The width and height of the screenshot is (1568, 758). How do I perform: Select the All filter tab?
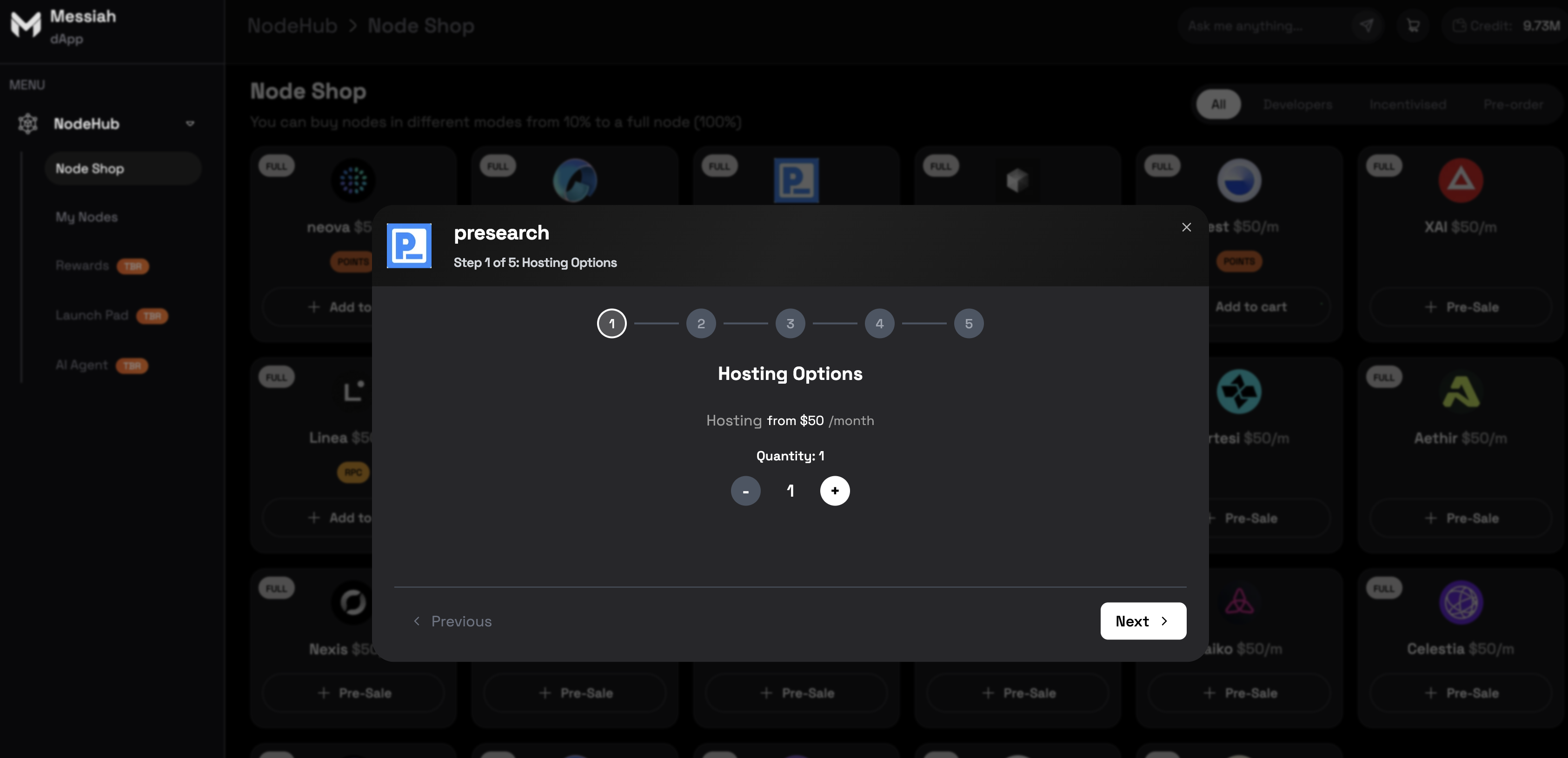1218,104
